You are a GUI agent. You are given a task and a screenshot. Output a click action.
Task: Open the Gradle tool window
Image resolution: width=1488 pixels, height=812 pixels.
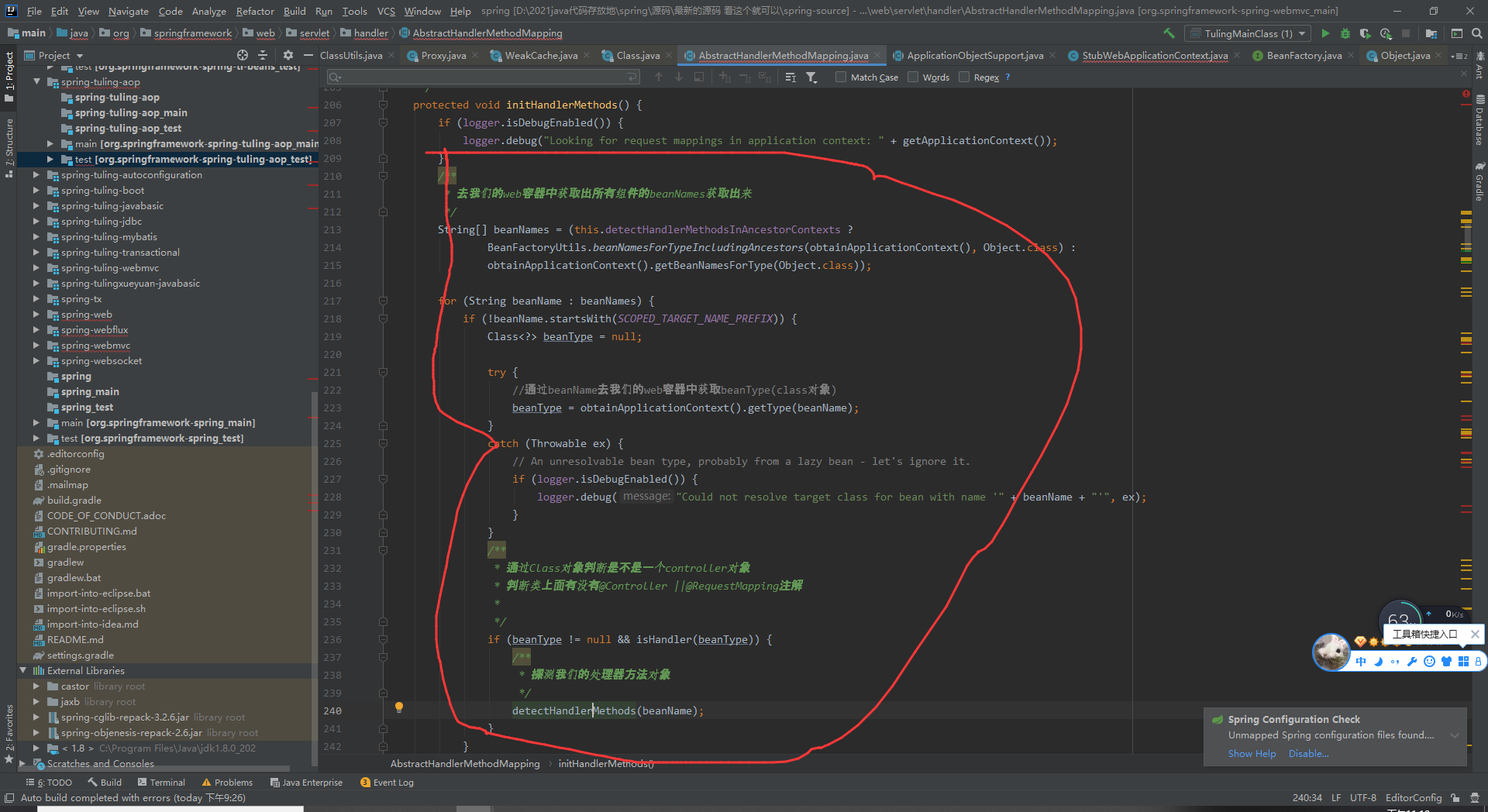1479,182
